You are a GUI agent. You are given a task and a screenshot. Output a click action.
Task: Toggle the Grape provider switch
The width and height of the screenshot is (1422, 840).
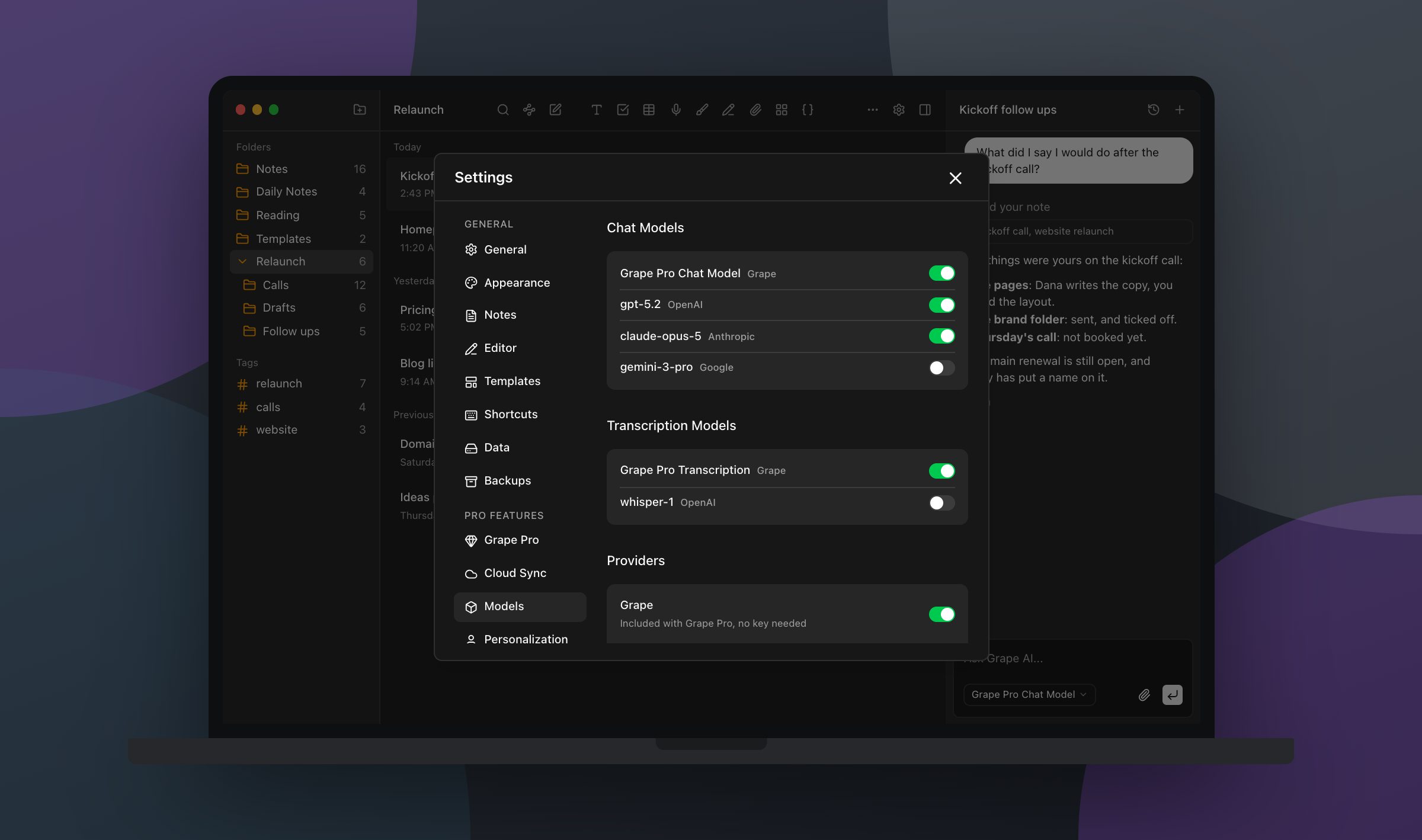click(941, 614)
